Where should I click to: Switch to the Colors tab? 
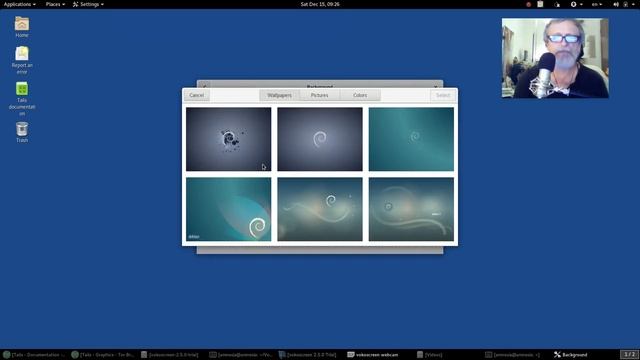tap(360, 95)
